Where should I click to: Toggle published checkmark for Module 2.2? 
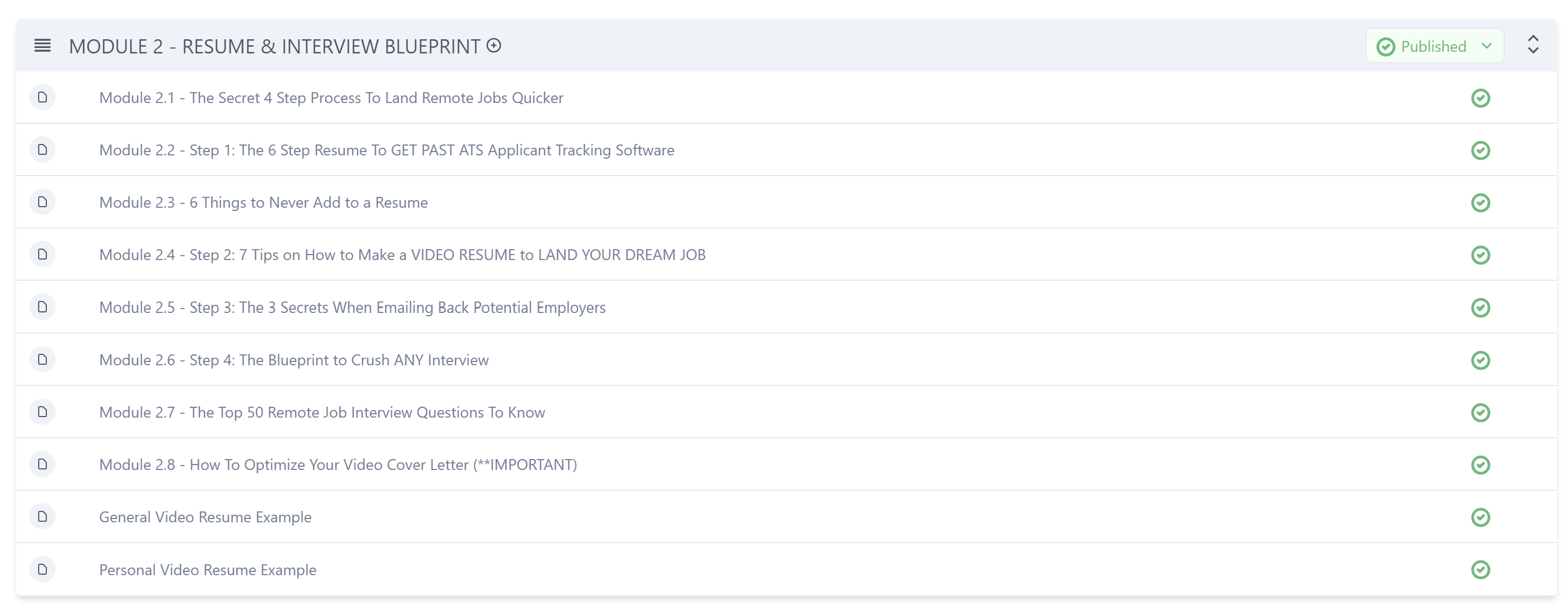(x=1480, y=150)
